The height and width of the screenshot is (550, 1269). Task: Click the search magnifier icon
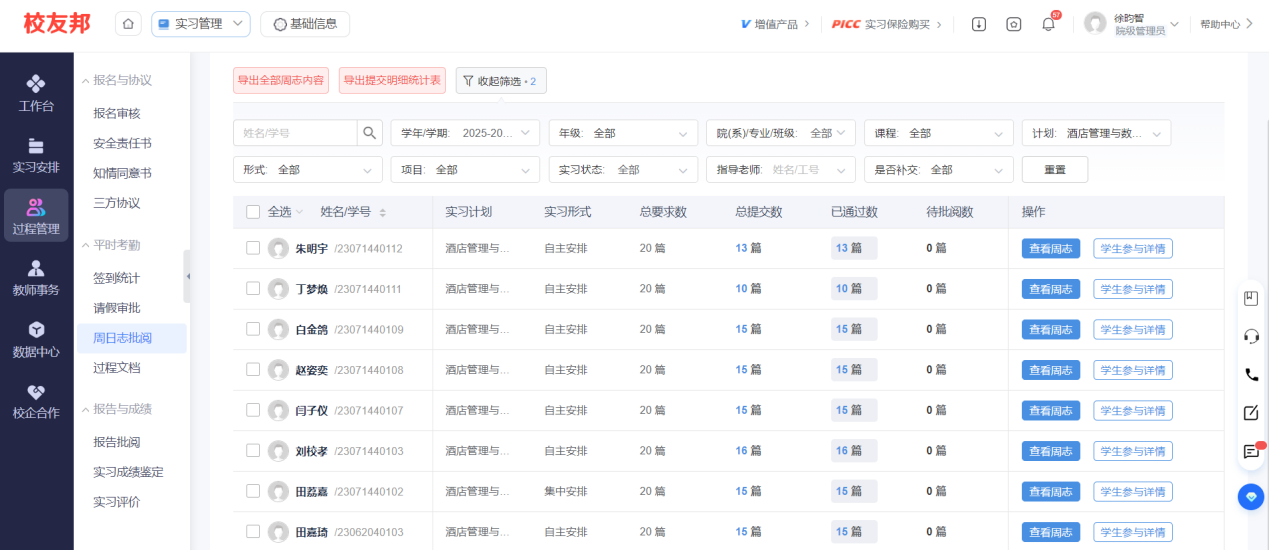(370, 133)
